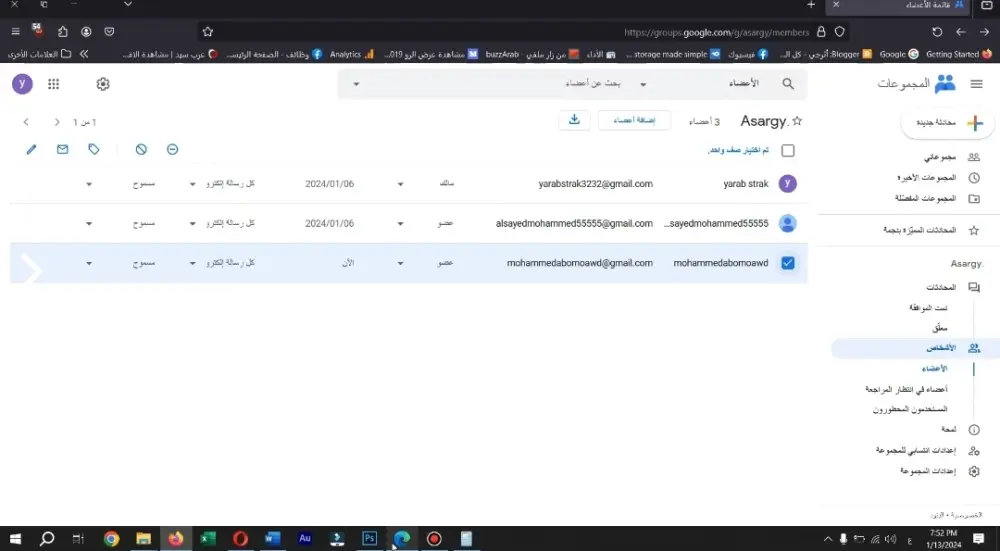Screen dimensions: 1000x551
Task: Click yarab strak purple avatar
Action: pyautogui.click(x=788, y=184)
